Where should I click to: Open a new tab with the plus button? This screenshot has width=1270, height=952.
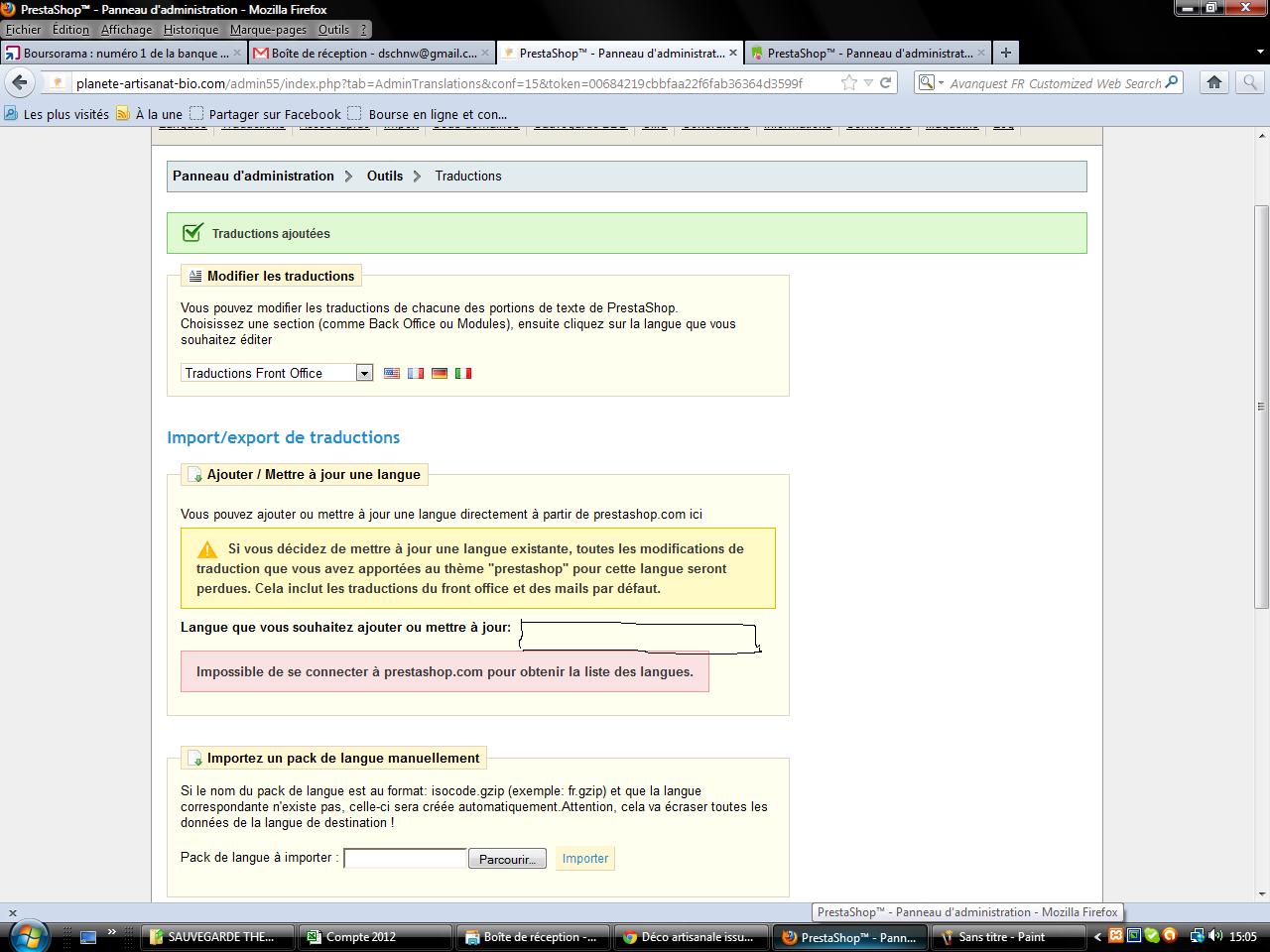point(1005,53)
